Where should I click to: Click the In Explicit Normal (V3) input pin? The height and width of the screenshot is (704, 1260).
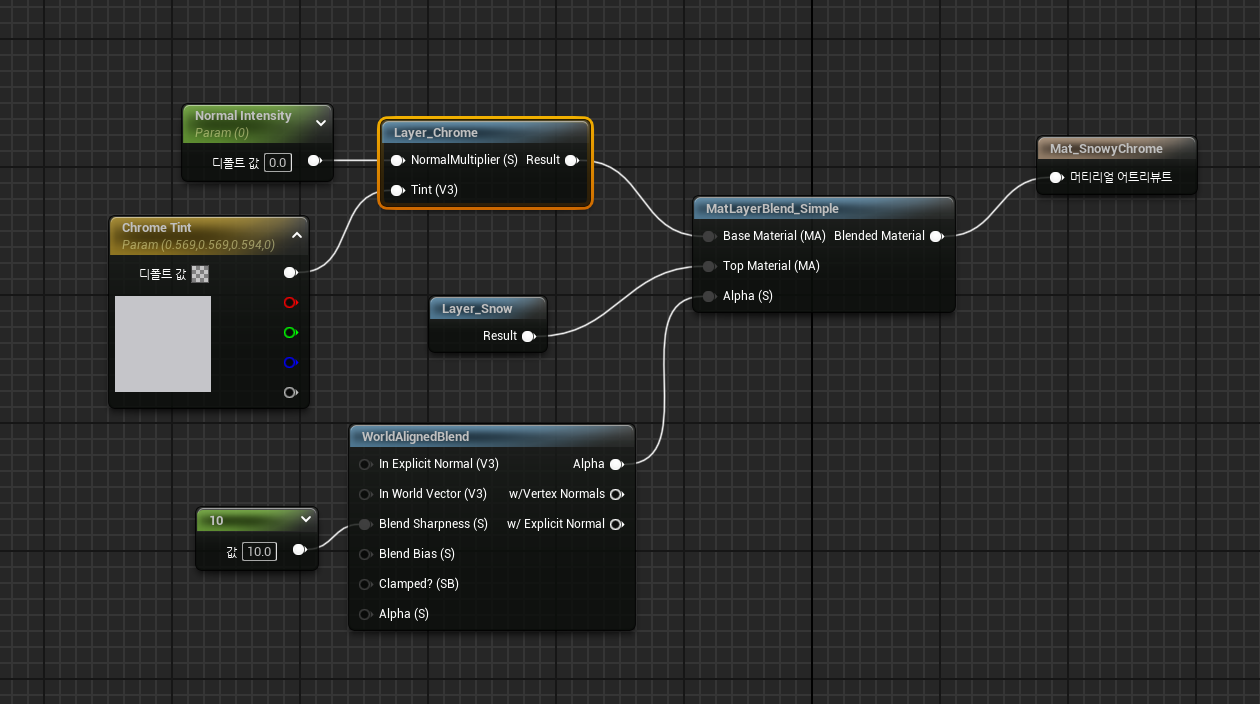pyautogui.click(x=365, y=464)
